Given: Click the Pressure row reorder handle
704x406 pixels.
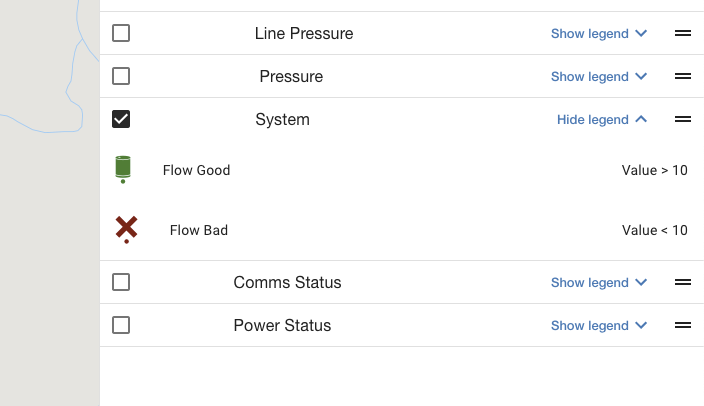Looking at the screenshot, I should pos(682,76).
